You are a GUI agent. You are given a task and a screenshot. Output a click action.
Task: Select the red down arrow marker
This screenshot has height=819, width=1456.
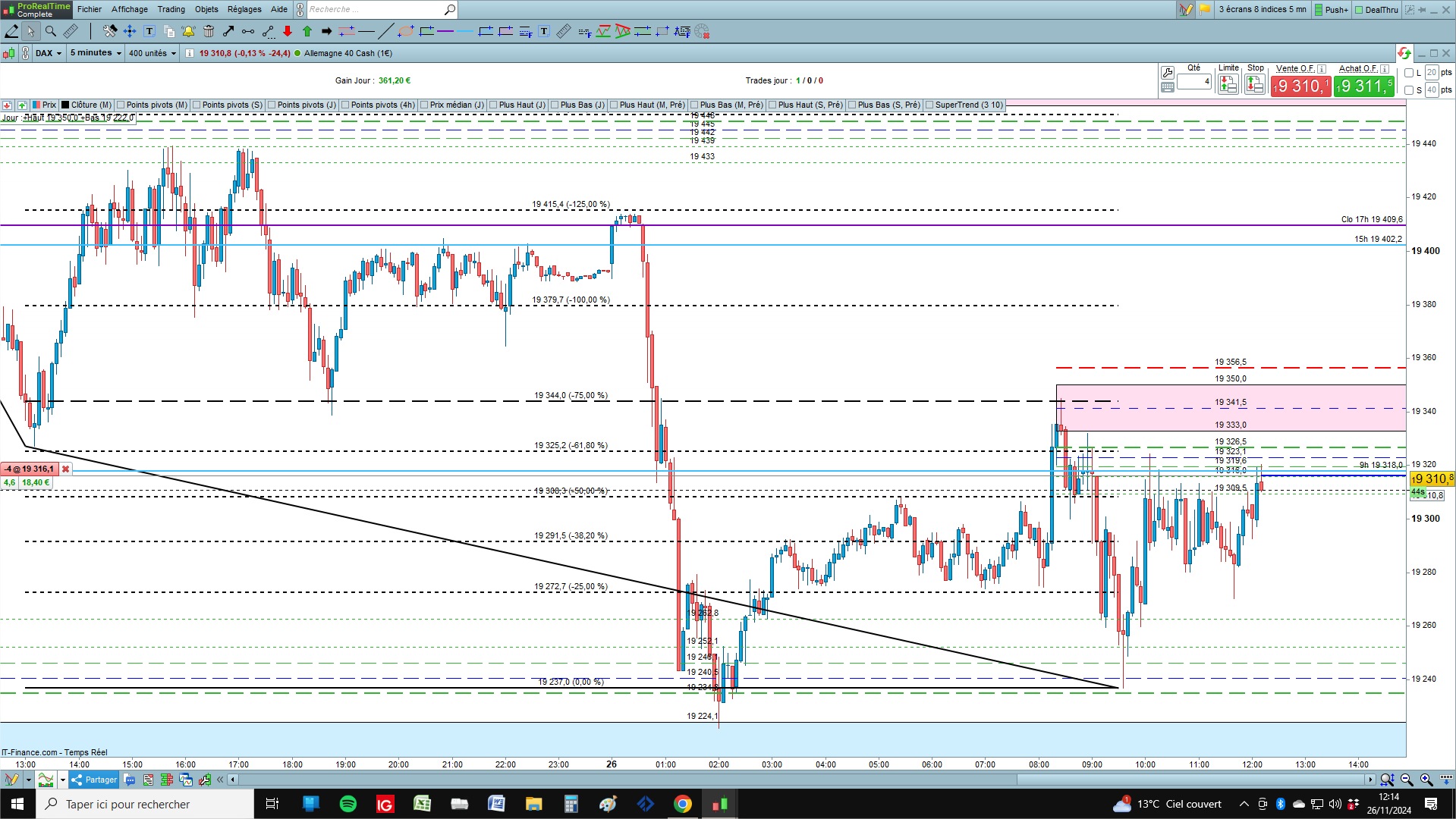point(288,31)
